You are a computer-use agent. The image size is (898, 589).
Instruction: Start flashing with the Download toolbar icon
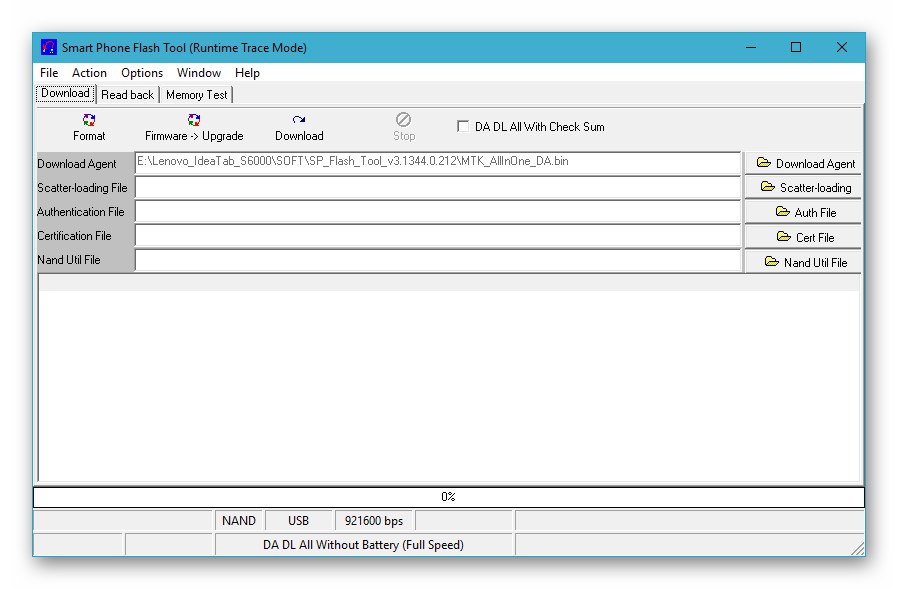[x=299, y=120]
